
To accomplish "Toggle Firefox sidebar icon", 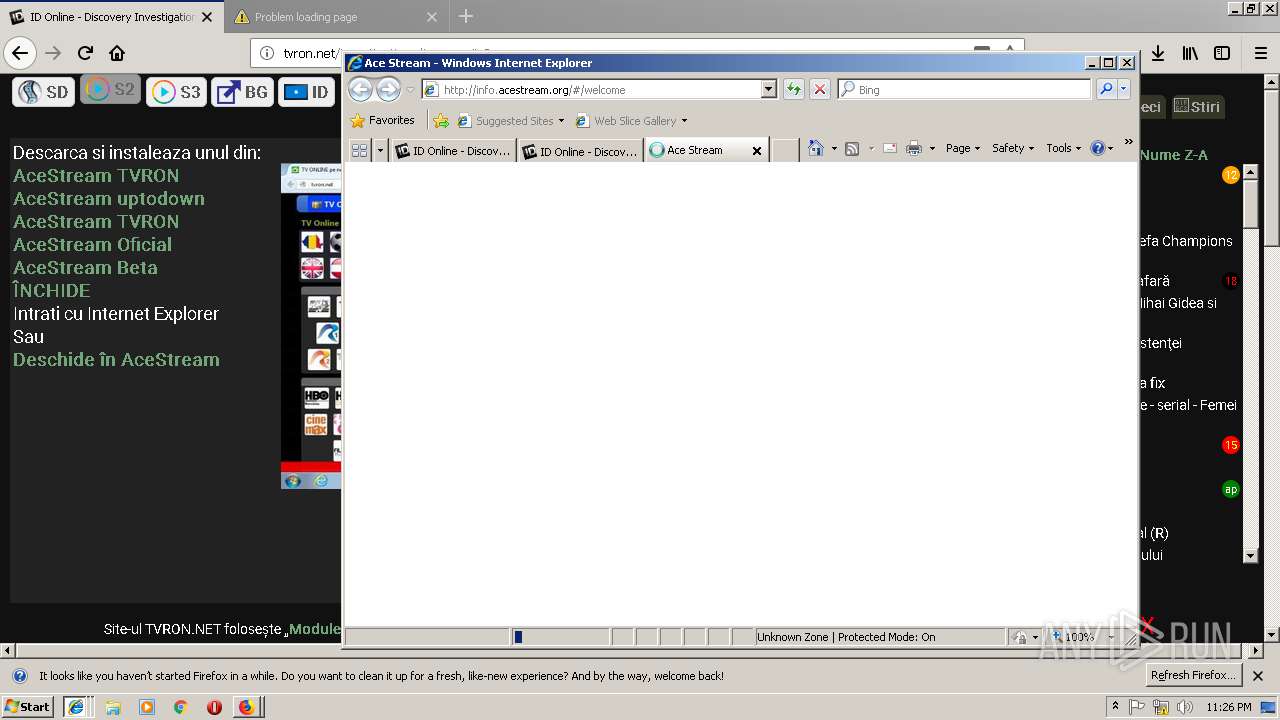I will [x=1222, y=53].
